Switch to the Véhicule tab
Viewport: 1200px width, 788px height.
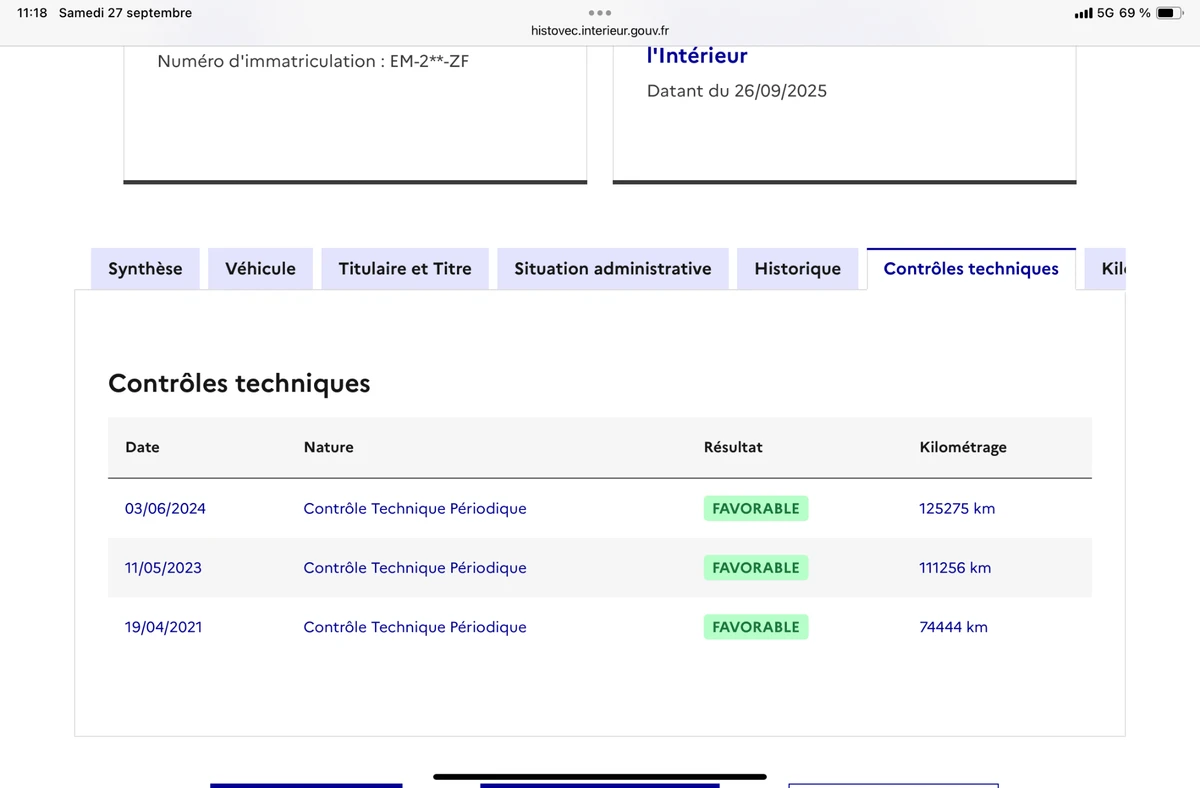(260, 269)
